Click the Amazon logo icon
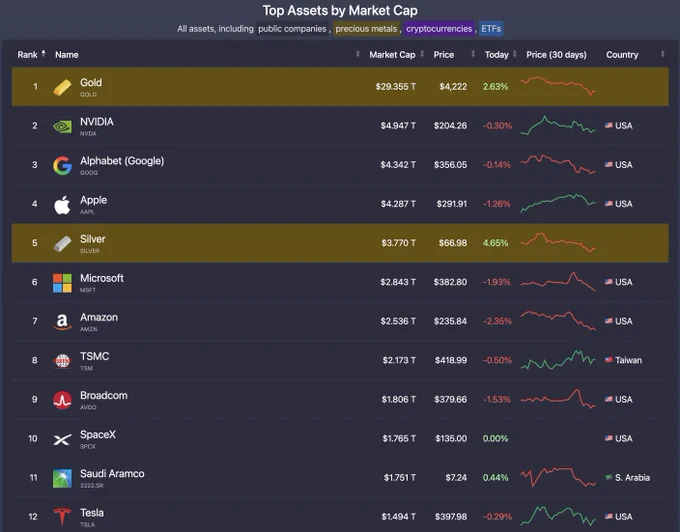 tap(62, 322)
